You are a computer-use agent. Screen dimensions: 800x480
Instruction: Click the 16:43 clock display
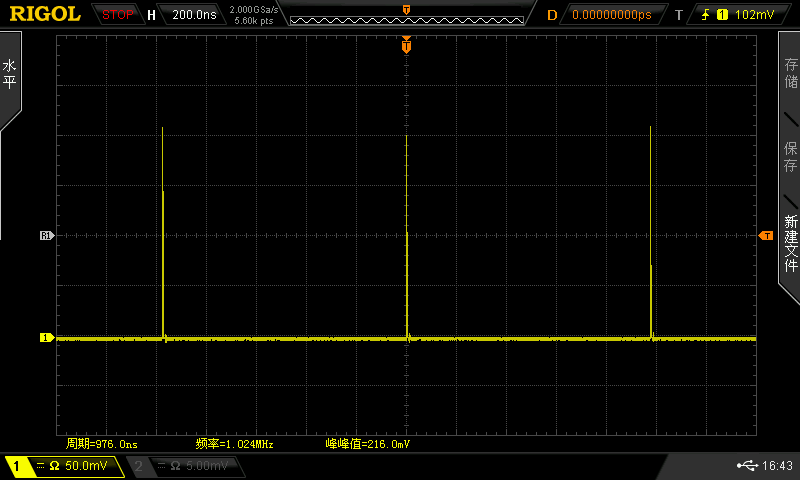pos(777,465)
